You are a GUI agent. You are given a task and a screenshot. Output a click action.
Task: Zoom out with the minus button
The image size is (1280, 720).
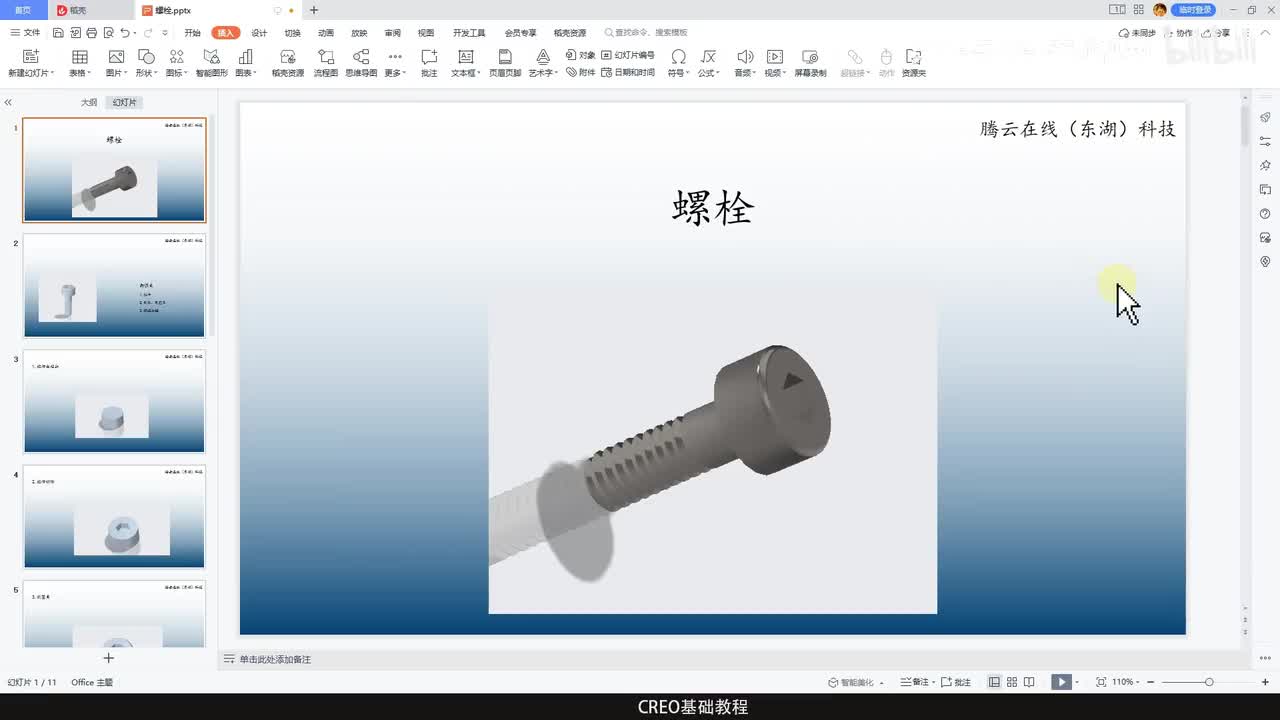1150,682
